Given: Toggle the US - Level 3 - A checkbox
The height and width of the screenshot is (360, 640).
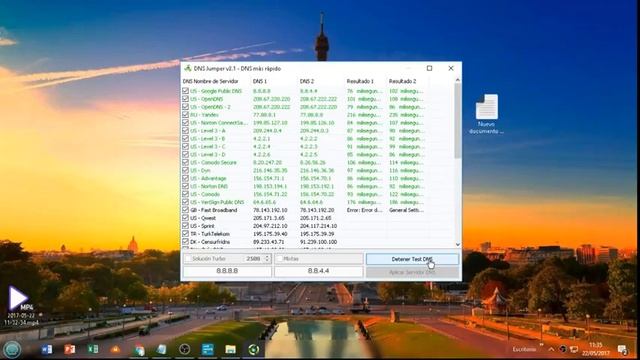Looking at the screenshot, I should coord(185,131).
